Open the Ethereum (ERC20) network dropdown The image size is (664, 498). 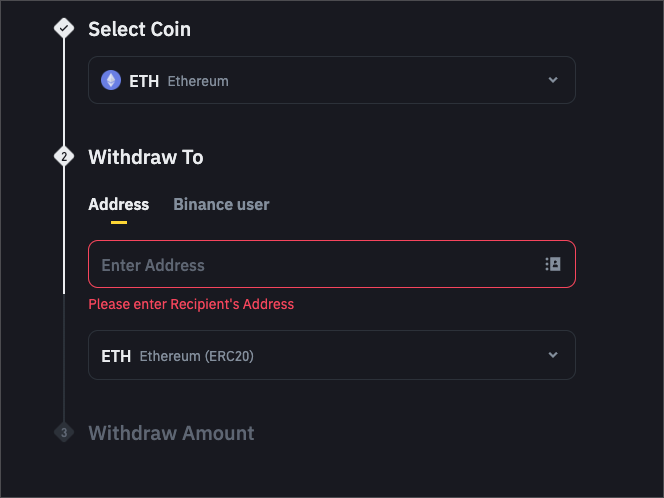point(331,355)
